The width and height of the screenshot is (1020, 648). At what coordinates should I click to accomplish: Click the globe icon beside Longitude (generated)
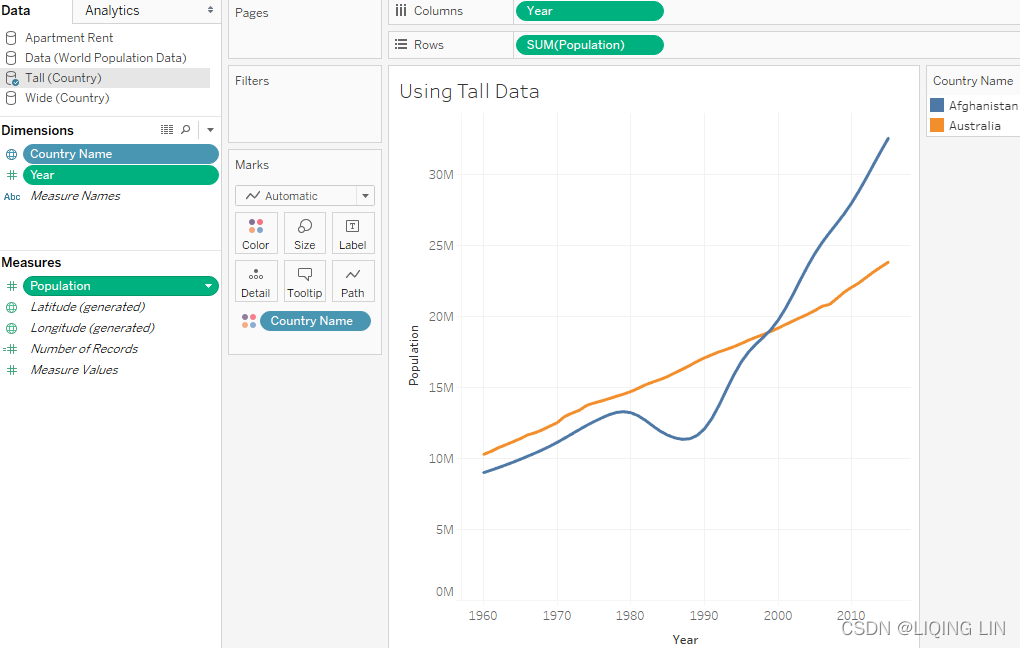pos(12,328)
